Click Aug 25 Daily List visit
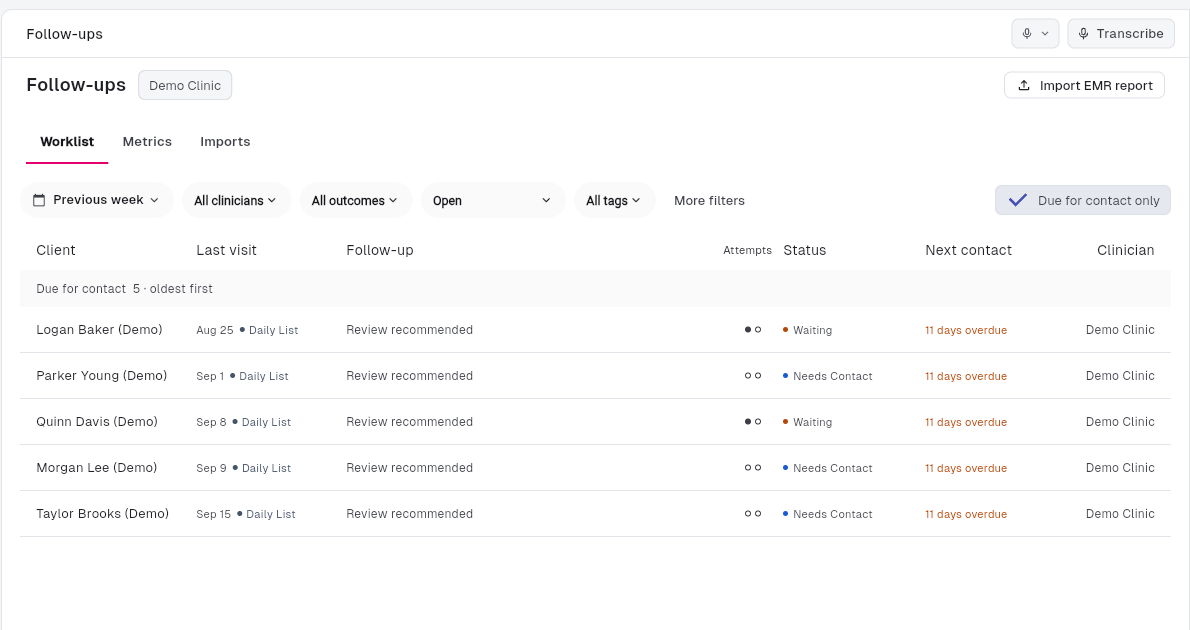Viewport: 1190px width, 630px height. tap(247, 330)
